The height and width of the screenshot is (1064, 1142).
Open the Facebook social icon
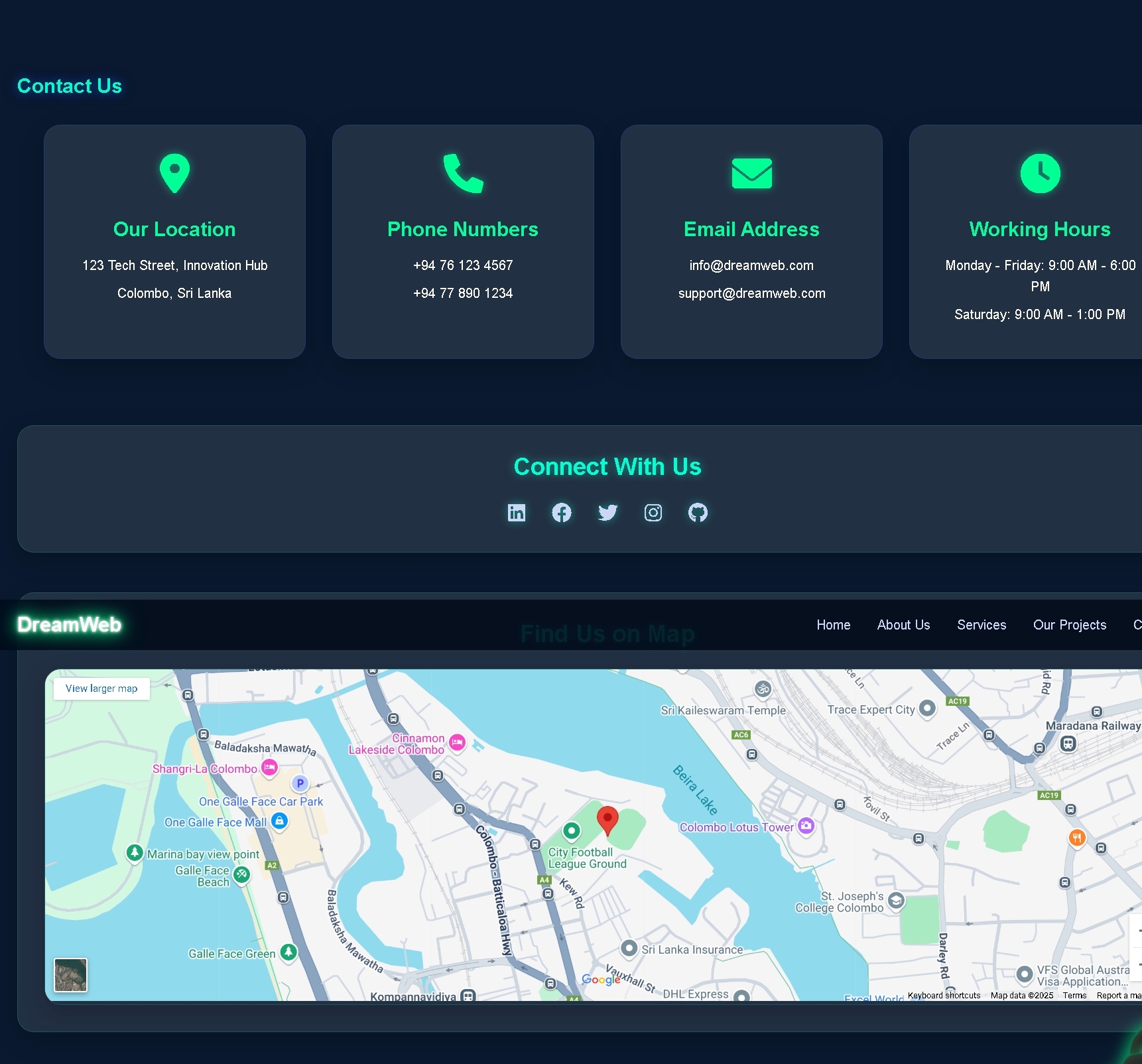click(562, 512)
